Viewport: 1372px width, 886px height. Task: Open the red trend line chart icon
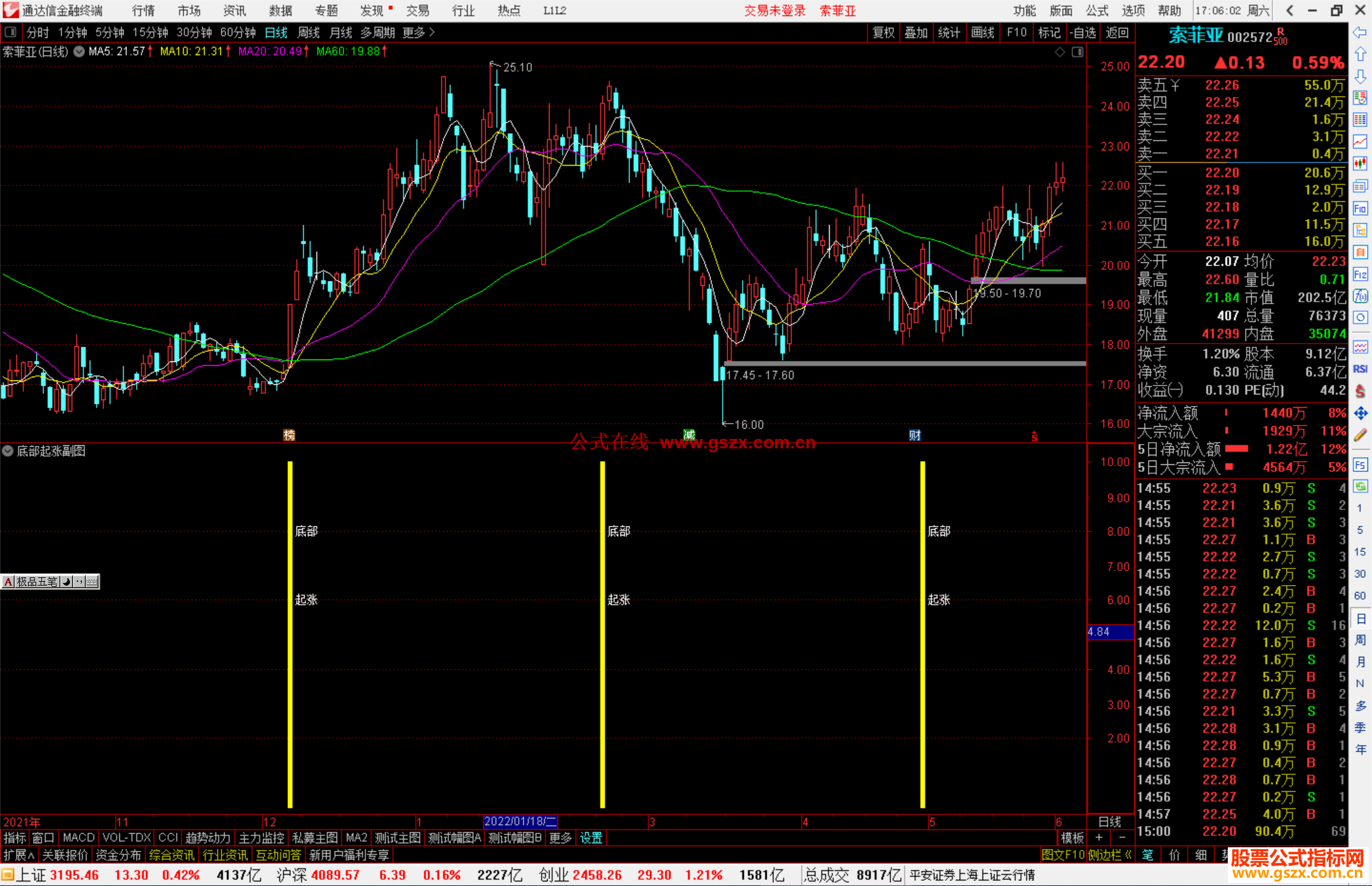pyautogui.click(x=1360, y=142)
